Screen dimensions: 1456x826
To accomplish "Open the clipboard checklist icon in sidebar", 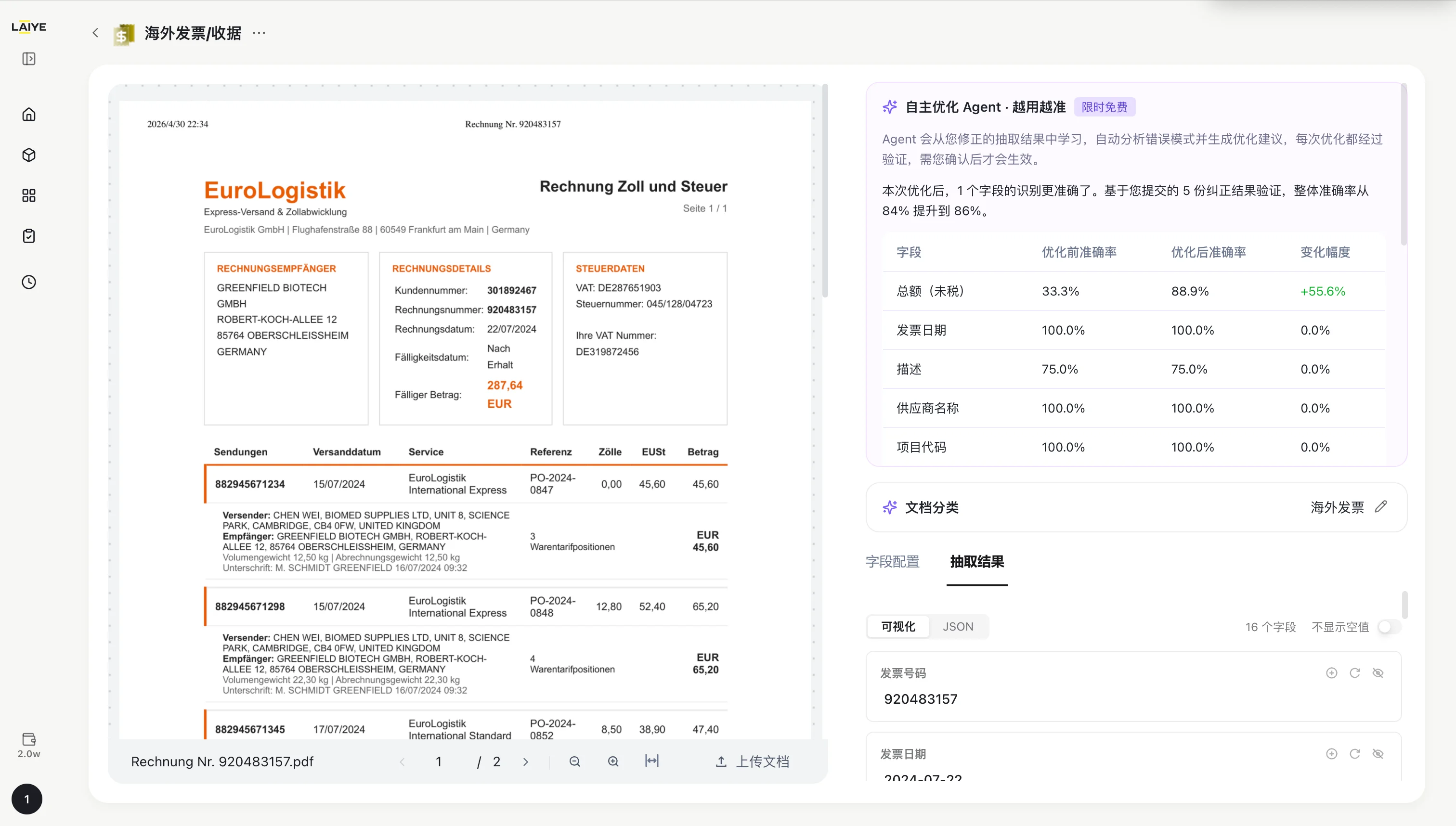I will pyautogui.click(x=29, y=236).
